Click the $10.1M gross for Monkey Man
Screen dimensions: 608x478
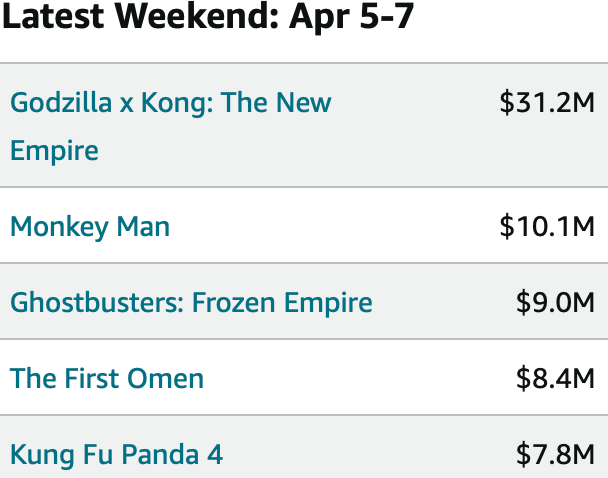click(x=547, y=226)
